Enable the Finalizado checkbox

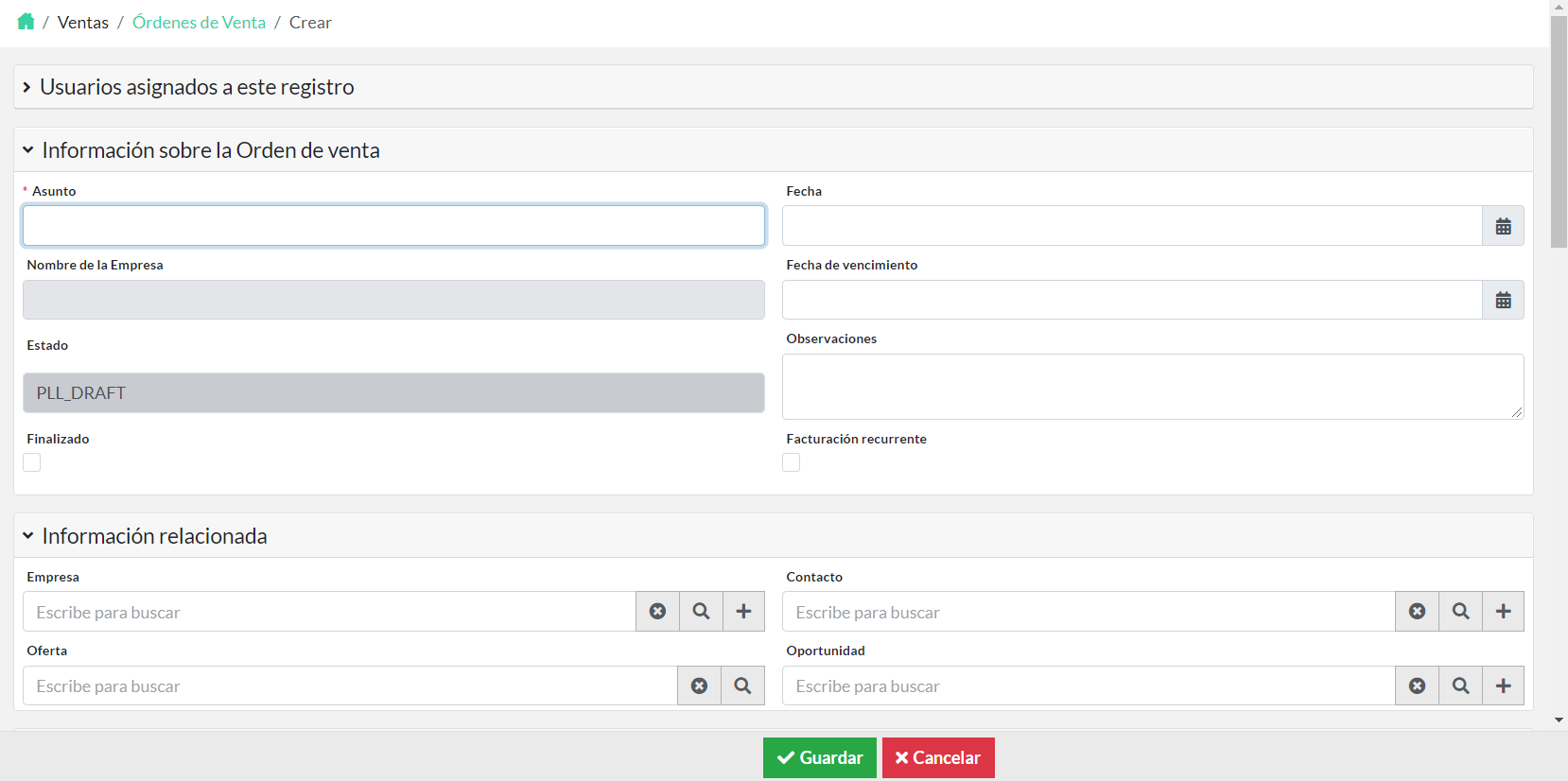point(32,462)
